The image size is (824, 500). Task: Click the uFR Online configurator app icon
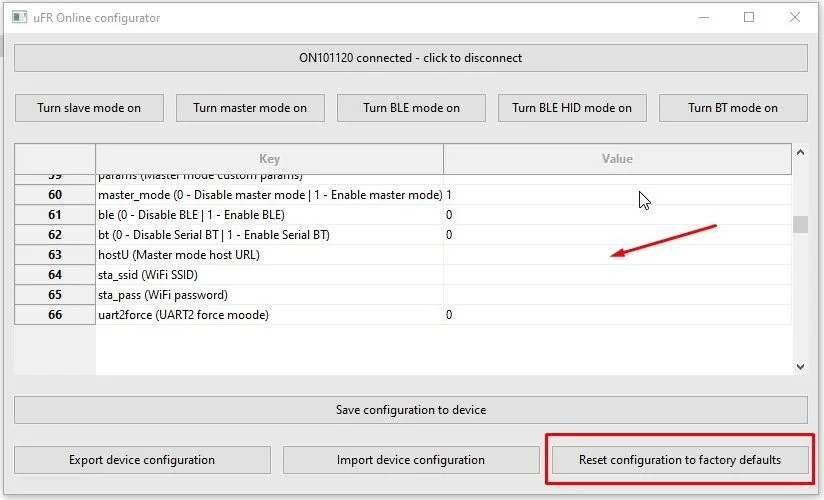(19, 17)
